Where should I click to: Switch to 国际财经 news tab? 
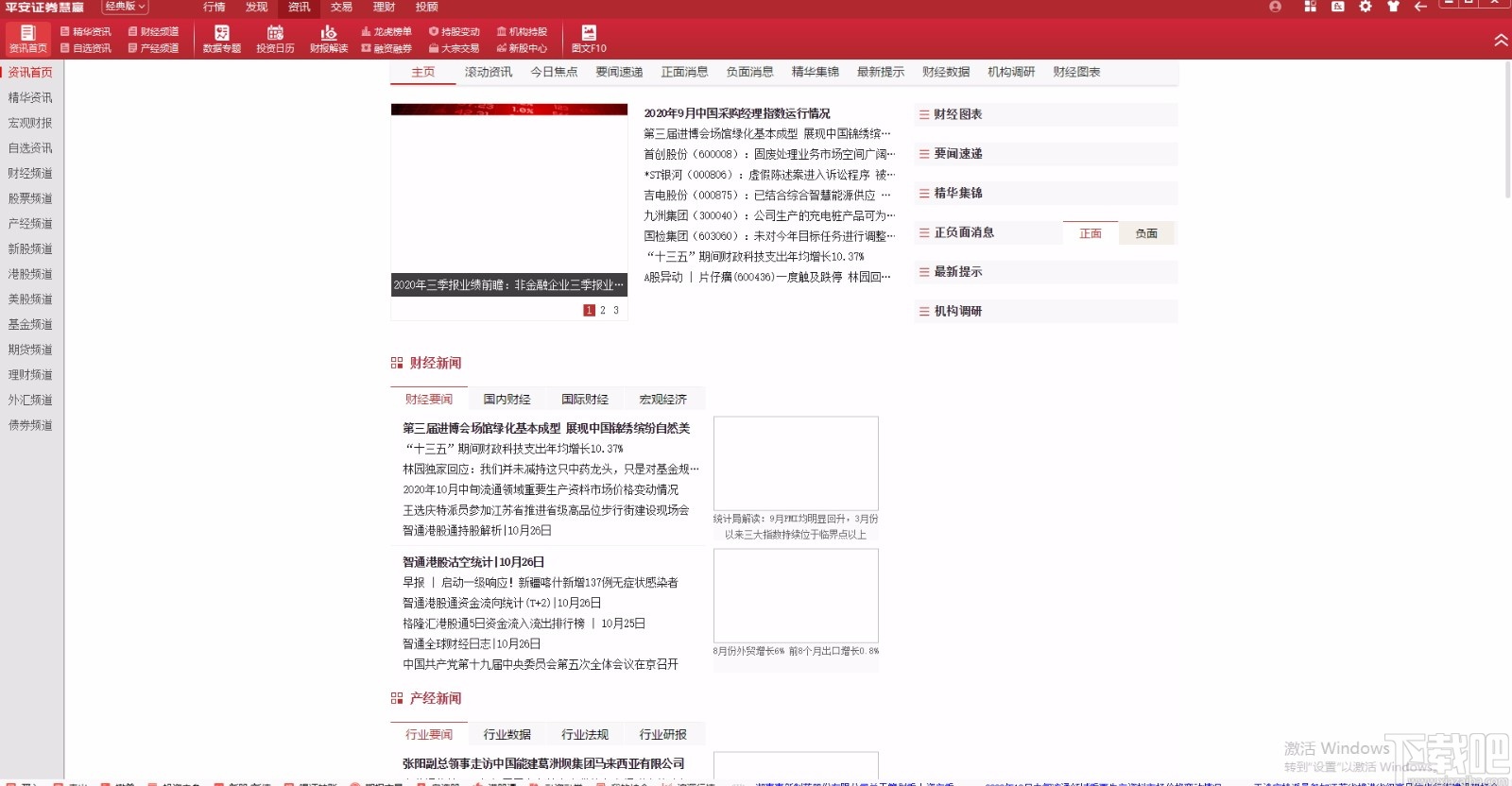click(585, 400)
